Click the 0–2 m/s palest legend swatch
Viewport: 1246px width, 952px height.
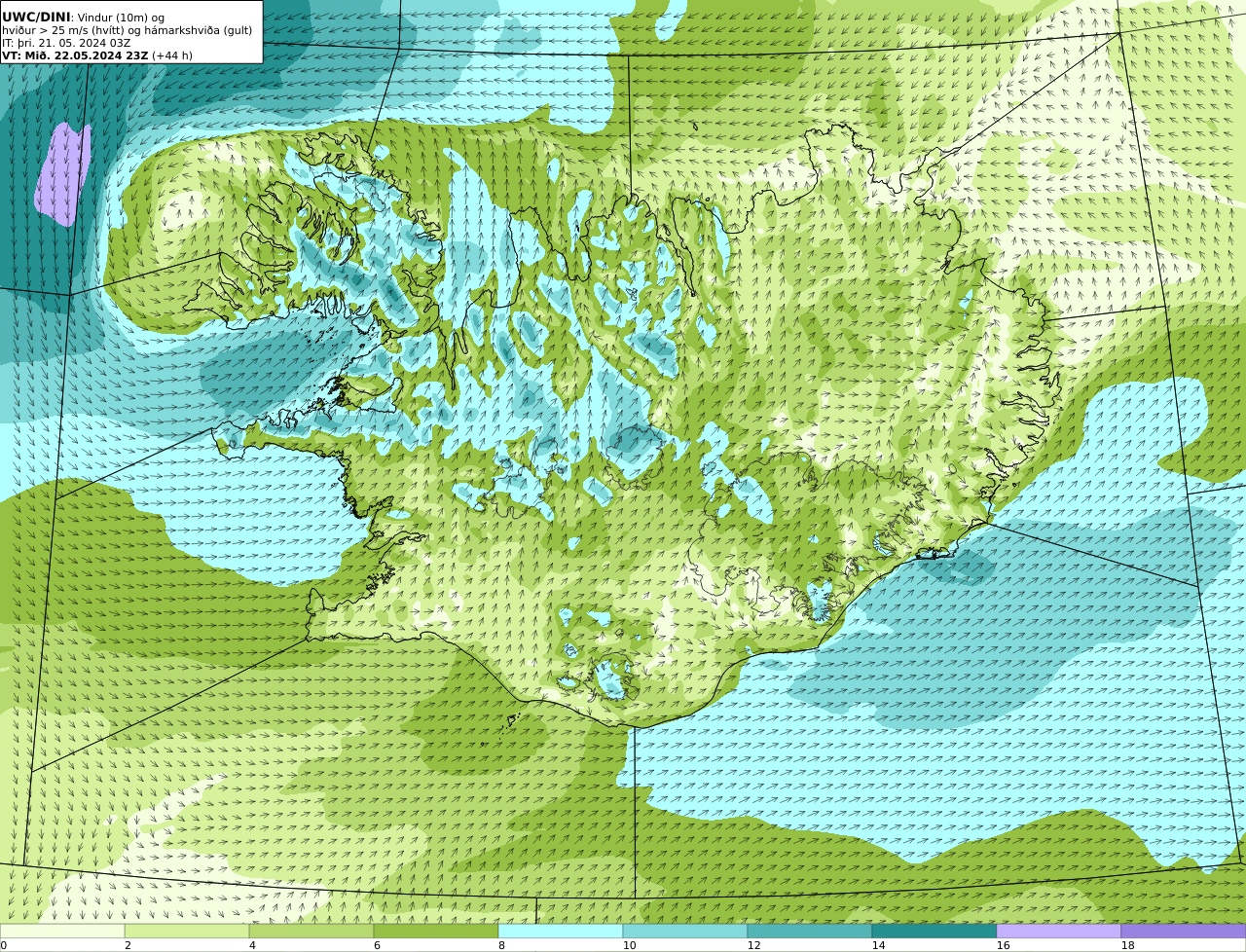62,931
